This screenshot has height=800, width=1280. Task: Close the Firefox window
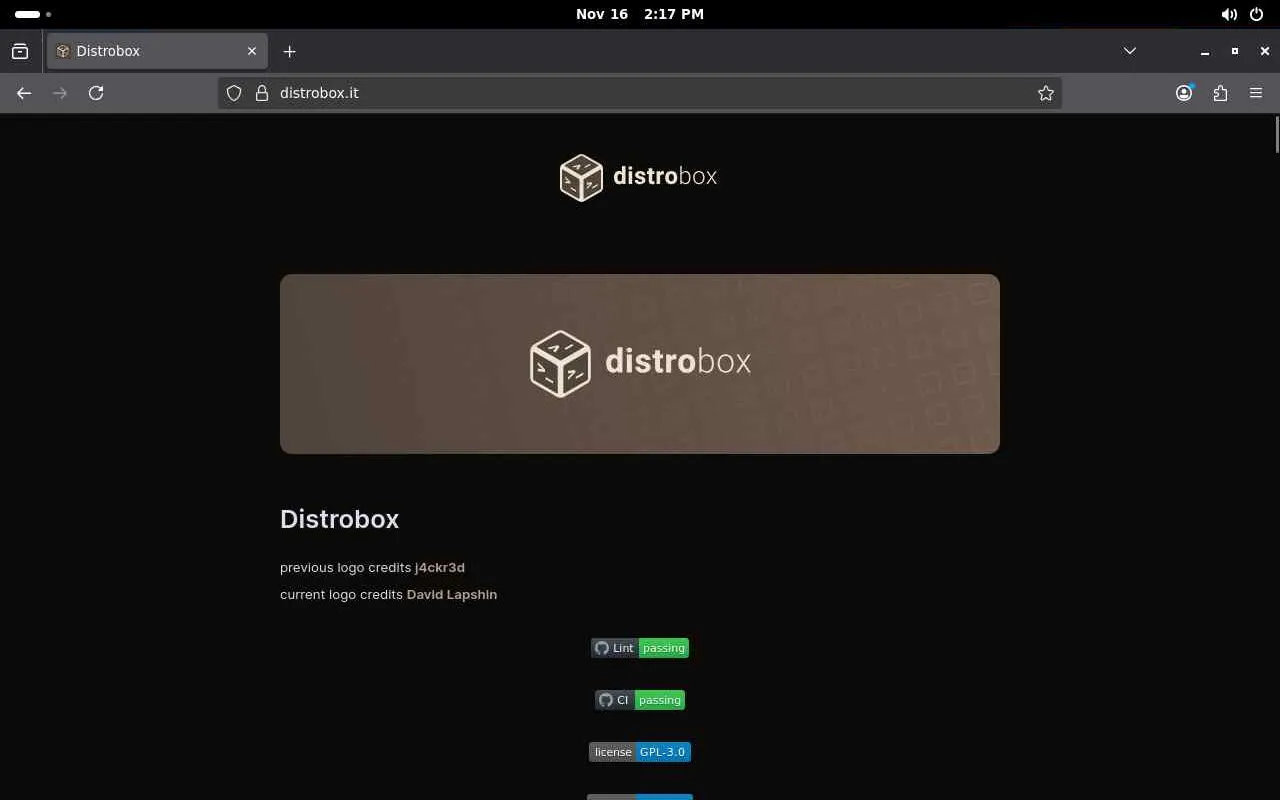click(x=1265, y=51)
